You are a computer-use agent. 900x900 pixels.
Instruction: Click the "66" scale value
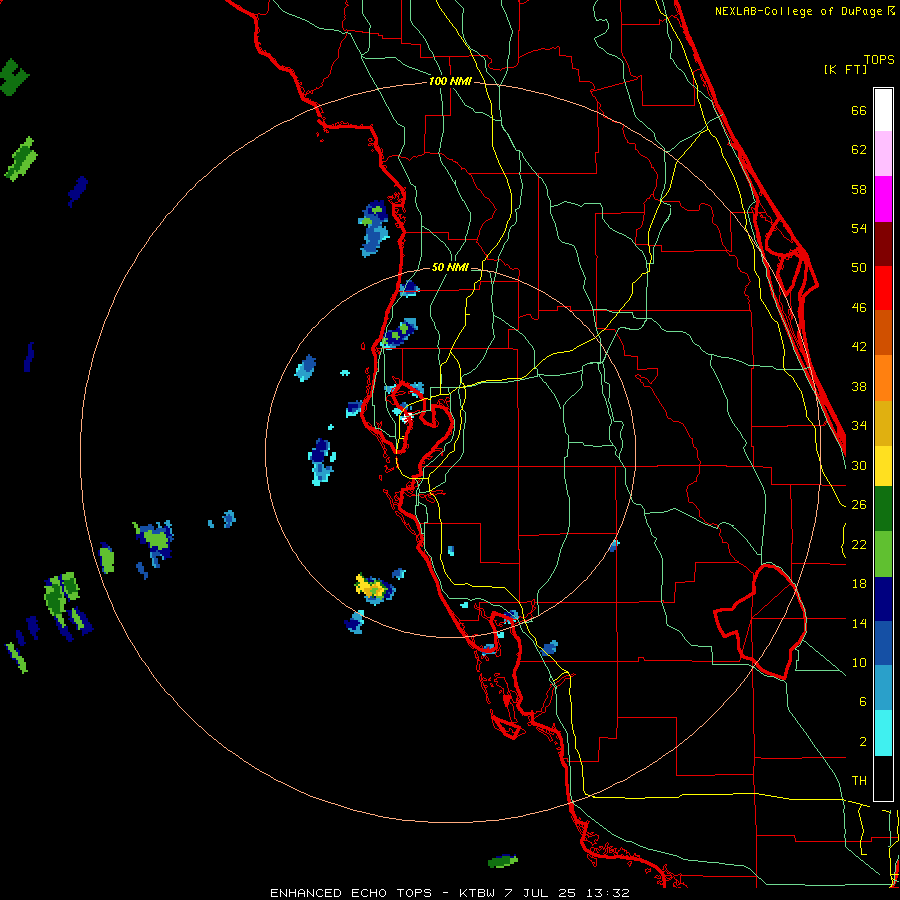pos(859,110)
